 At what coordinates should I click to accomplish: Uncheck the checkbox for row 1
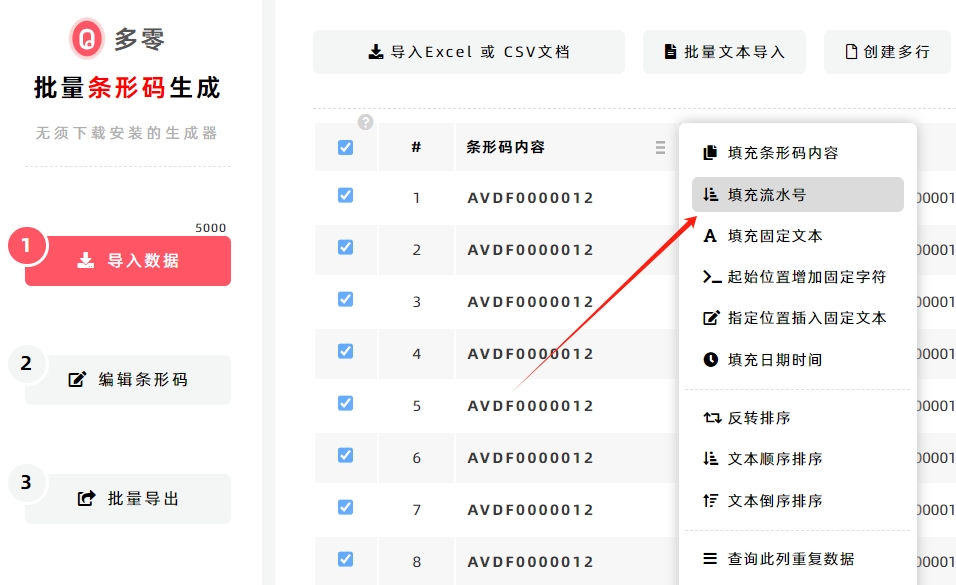[345, 195]
